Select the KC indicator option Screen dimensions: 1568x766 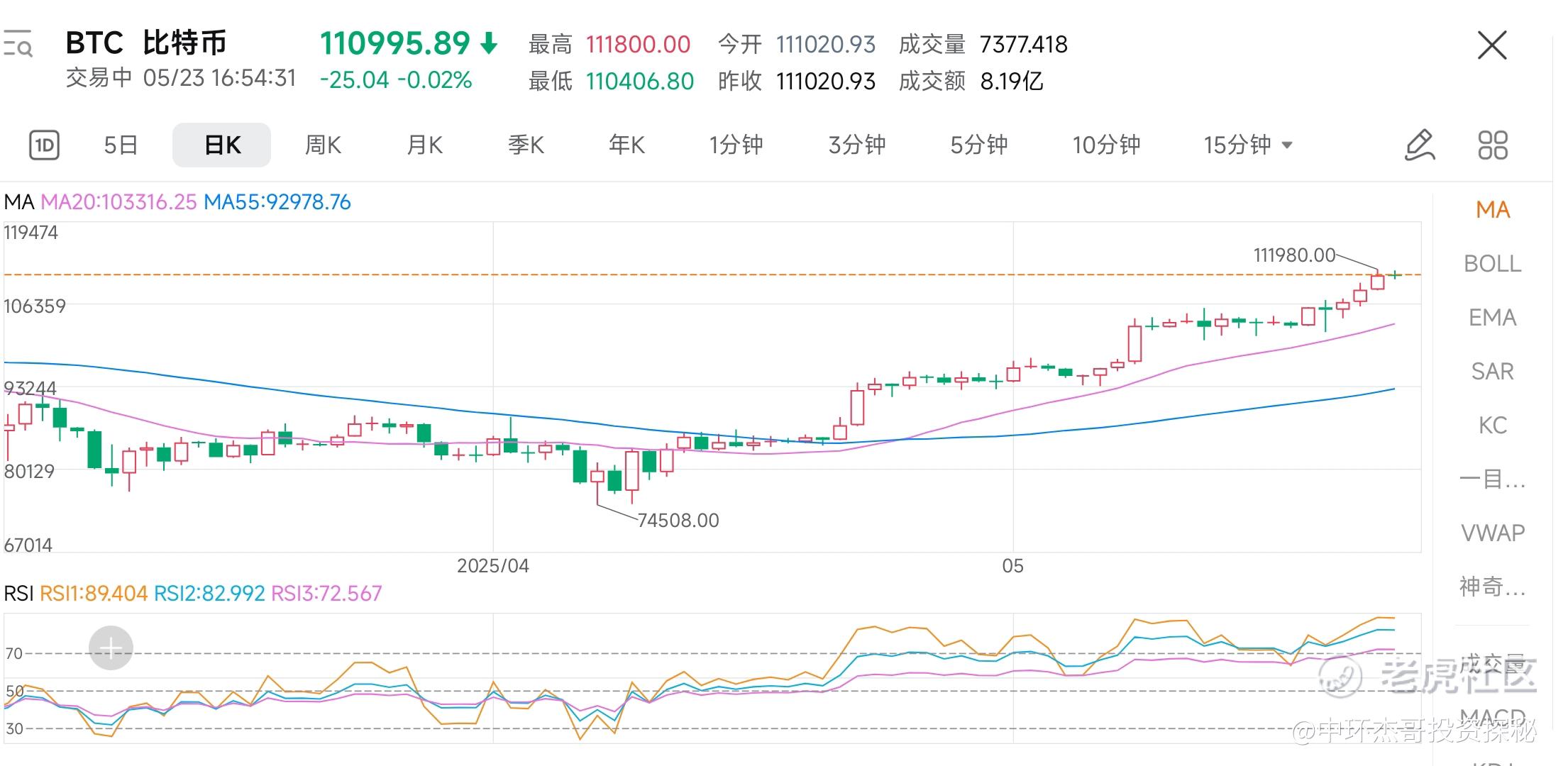pos(1492,426)
